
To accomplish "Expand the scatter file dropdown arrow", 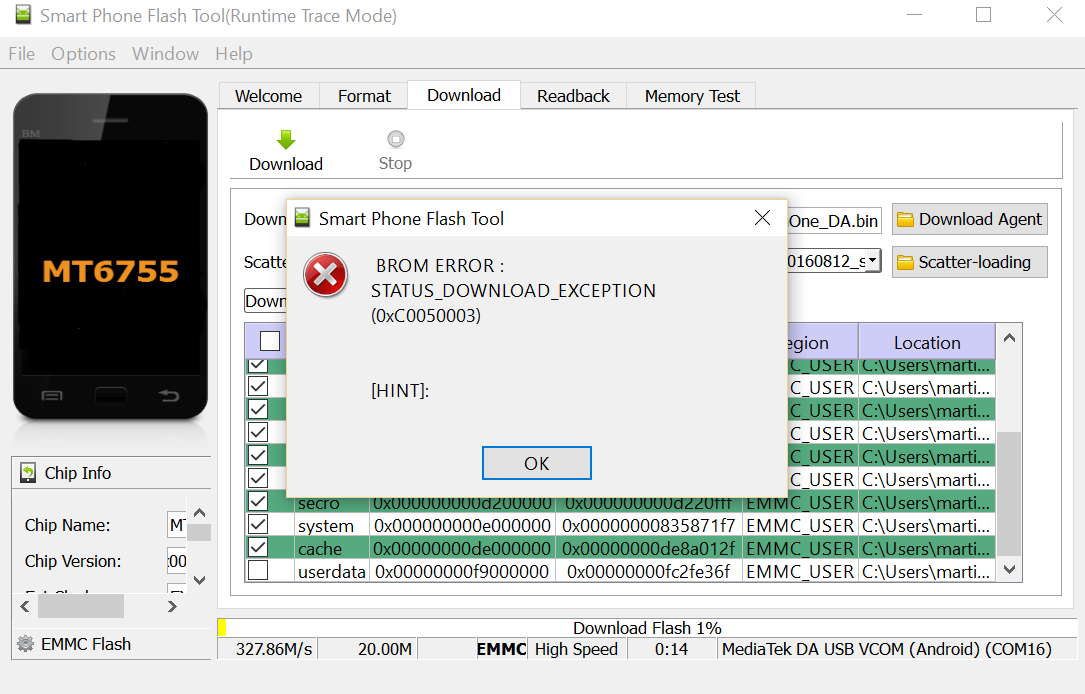I will pyautogui.click(x=873, y=261).
